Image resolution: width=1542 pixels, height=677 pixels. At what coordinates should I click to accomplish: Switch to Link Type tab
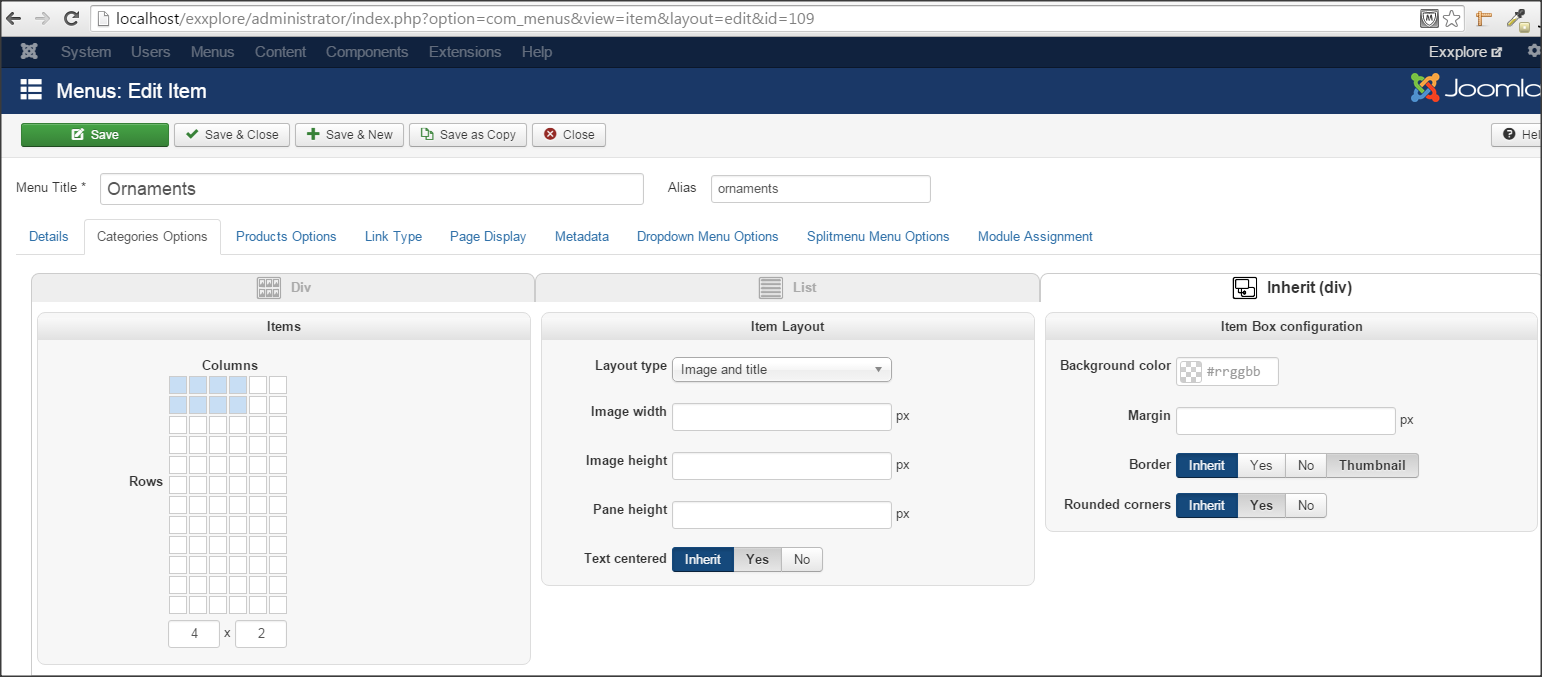393,237
